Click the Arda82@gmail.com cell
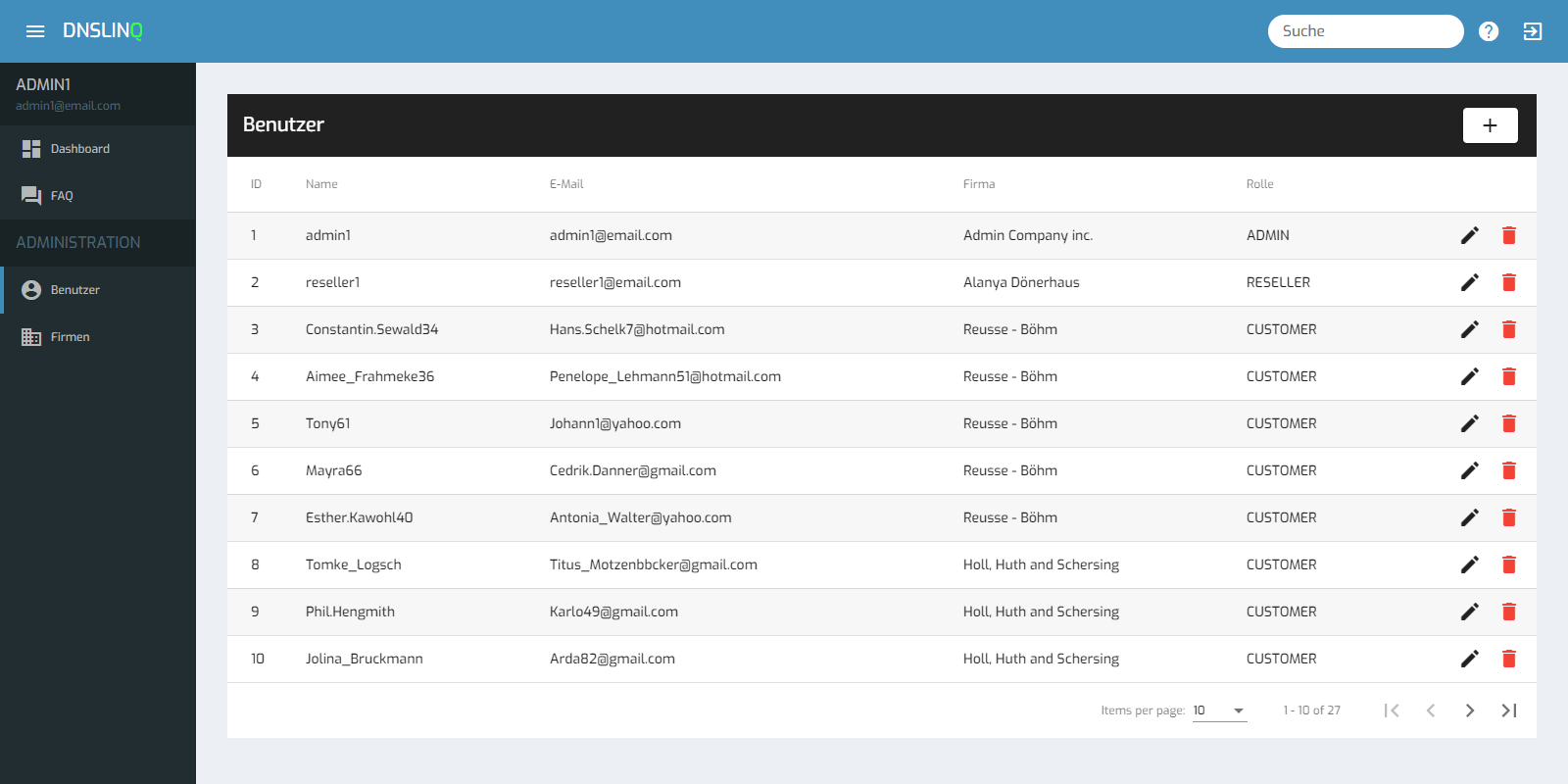This screenshot has width=1568, height=784. pyautogui.click(x=612, y=659)
